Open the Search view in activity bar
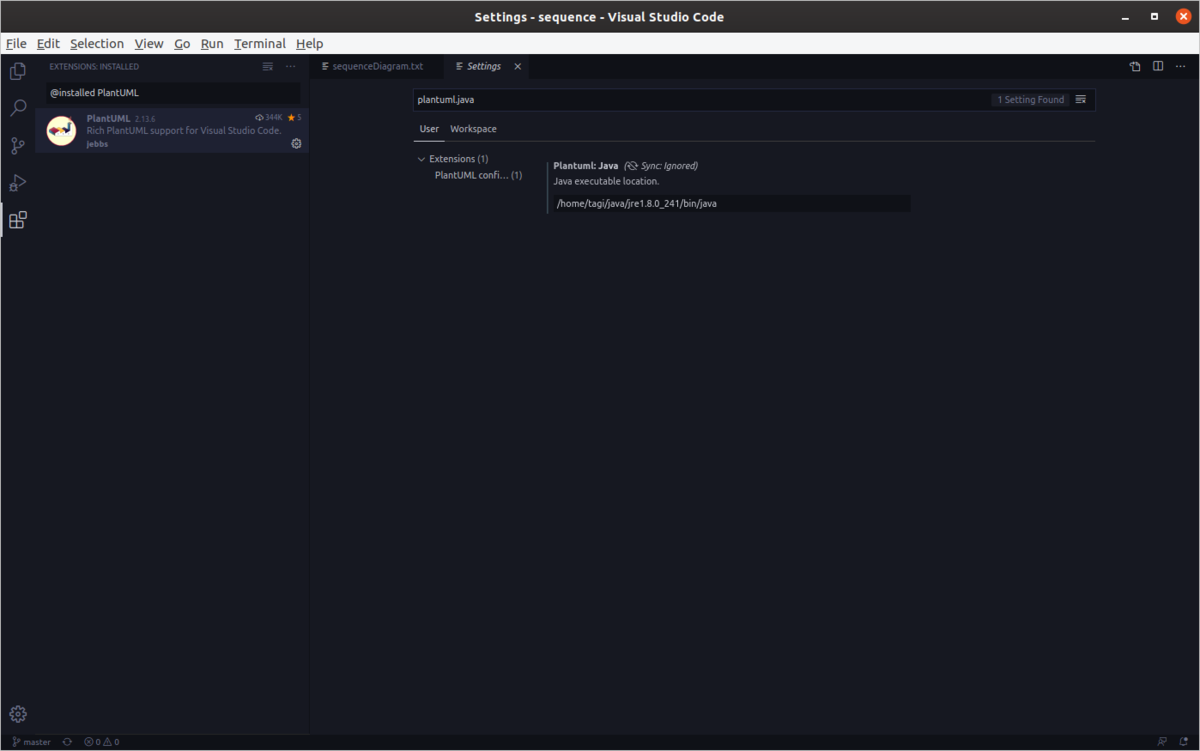 pos(18,108)
